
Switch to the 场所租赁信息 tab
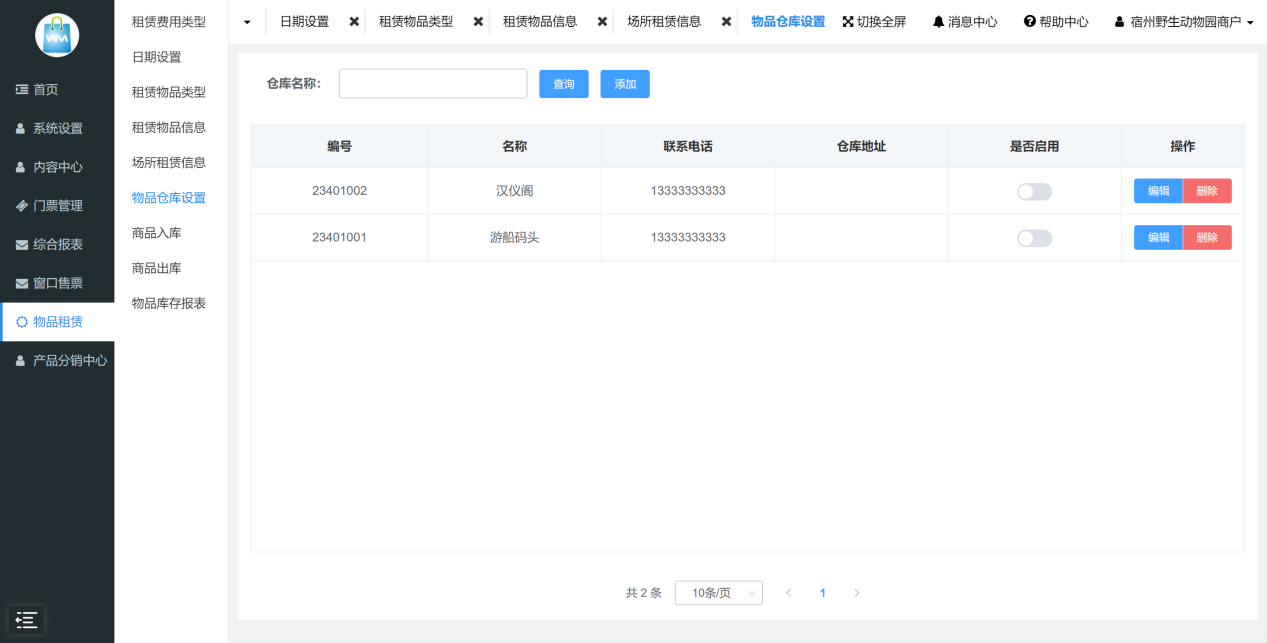(663, 21)
